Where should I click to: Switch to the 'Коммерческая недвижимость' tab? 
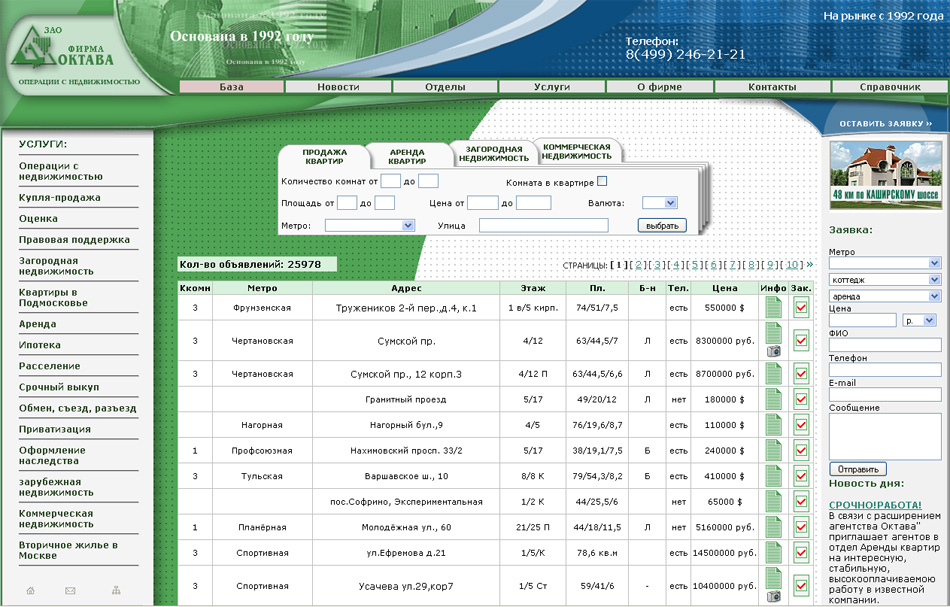click(x=576, y=151)
